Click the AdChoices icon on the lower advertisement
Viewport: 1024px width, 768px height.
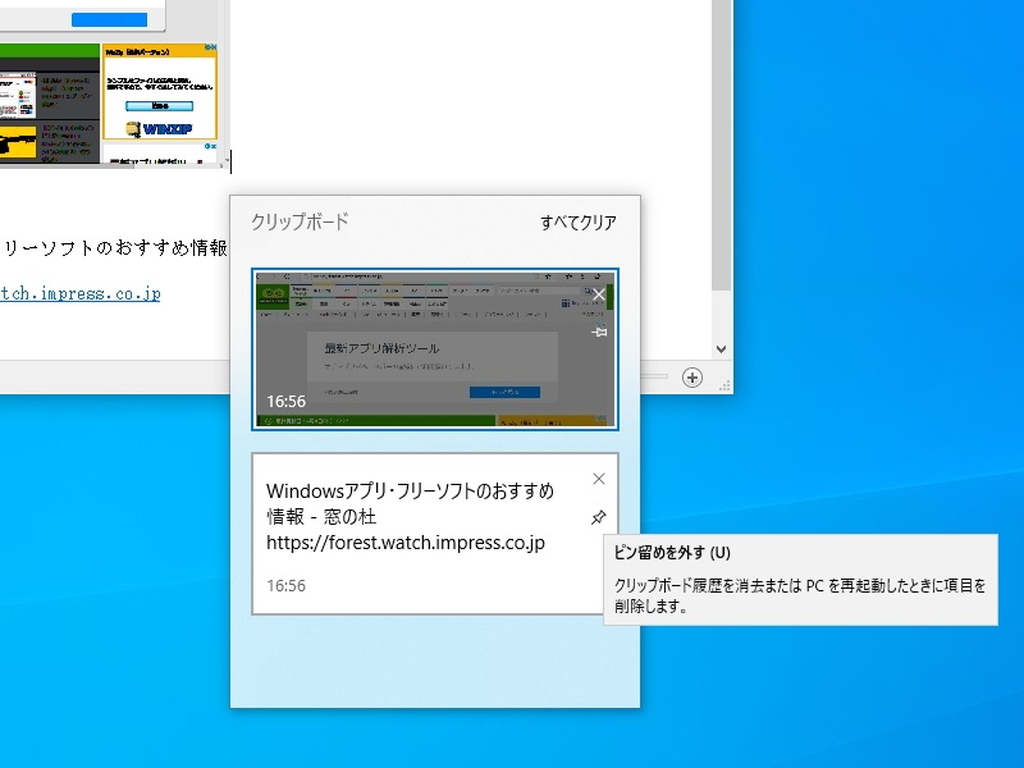[x=207, y=147]
